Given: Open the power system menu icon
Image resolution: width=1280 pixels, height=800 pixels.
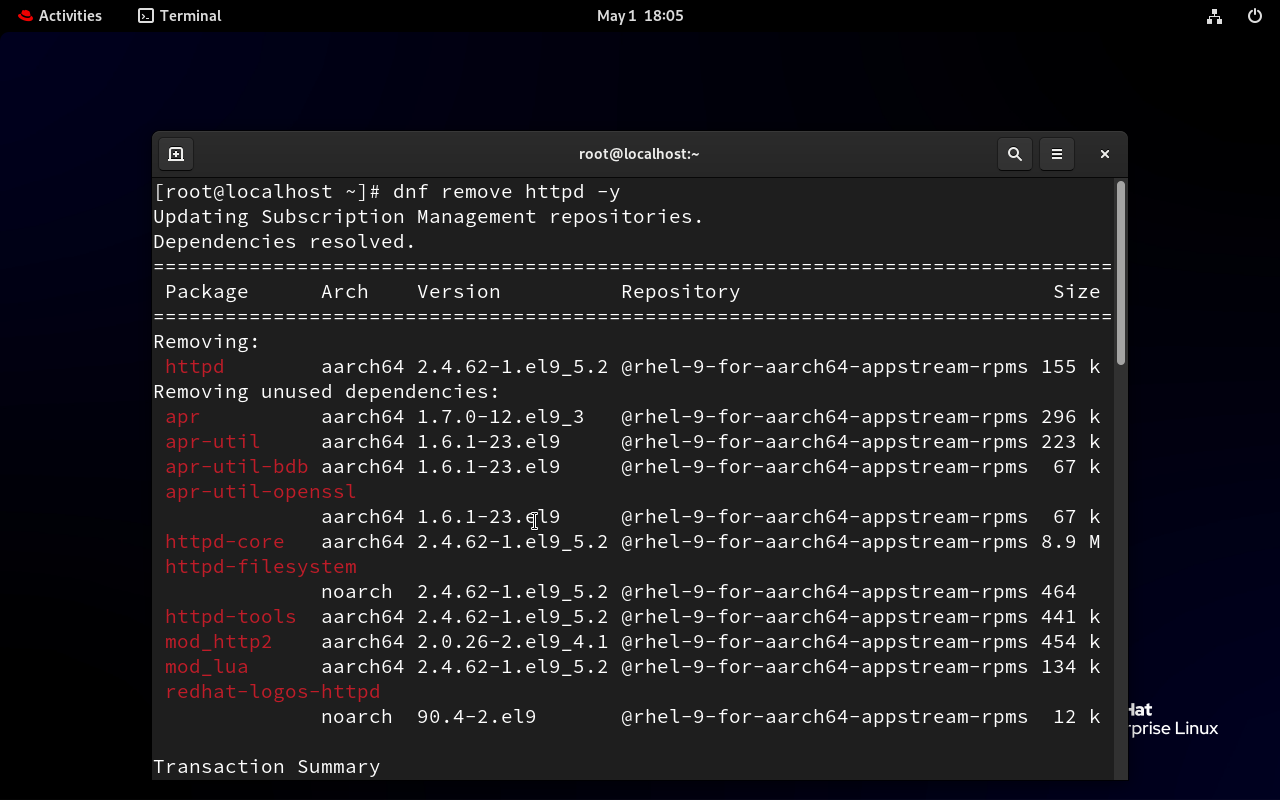Looking at the screenshot, I should [1255, 16].
